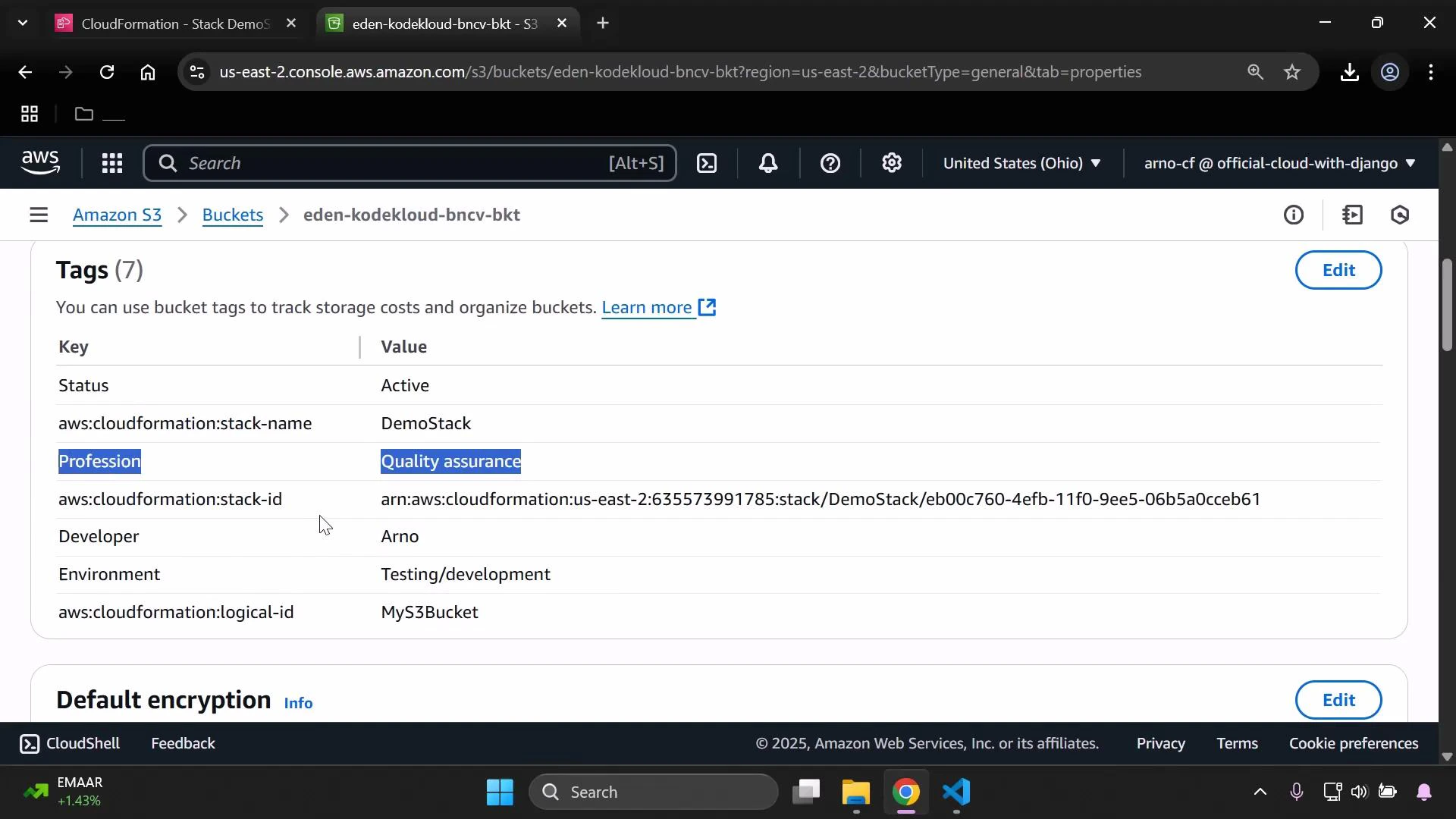Open the browser tab search chevron
1456x819 pixels.
tap(22, 23)
